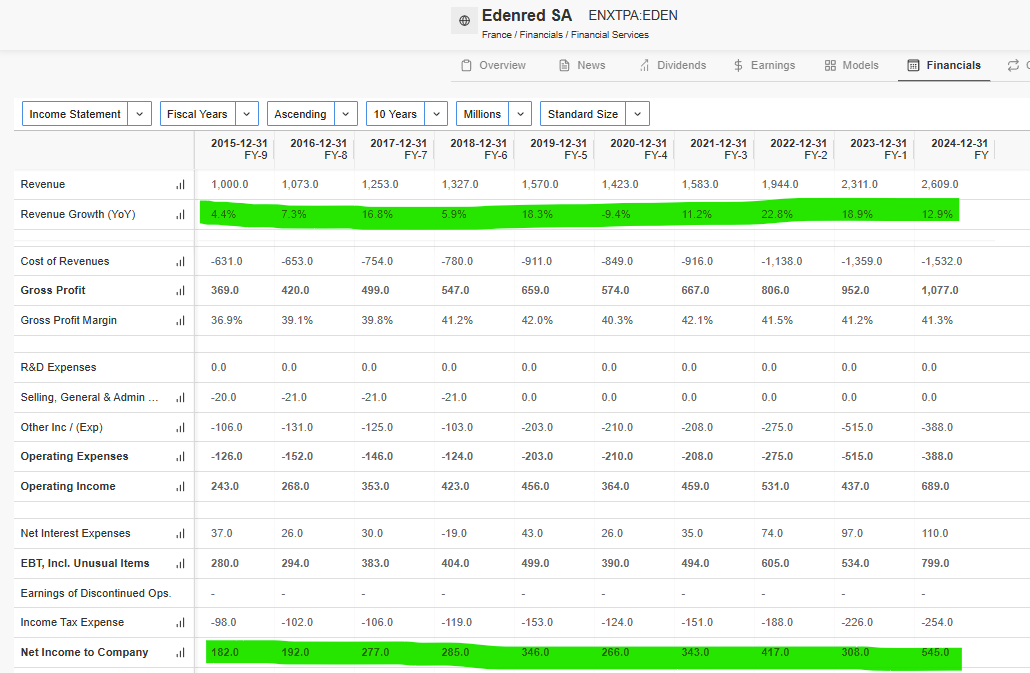Click the -515.0 Other Inc / (Exp) value
This screenshot has width=1030, height=673.
tap(857, 427)
